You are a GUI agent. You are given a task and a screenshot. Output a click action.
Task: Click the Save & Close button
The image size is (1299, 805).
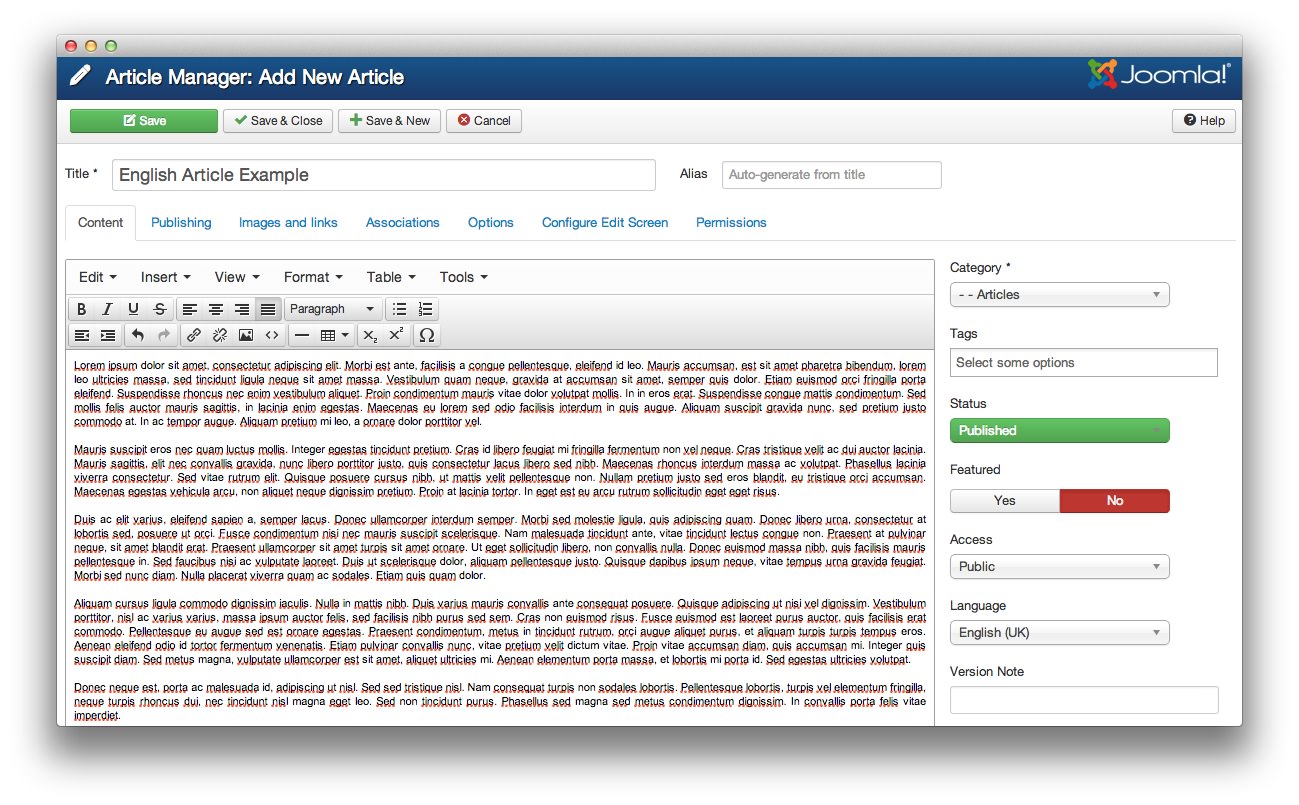(x=278, y=121)
